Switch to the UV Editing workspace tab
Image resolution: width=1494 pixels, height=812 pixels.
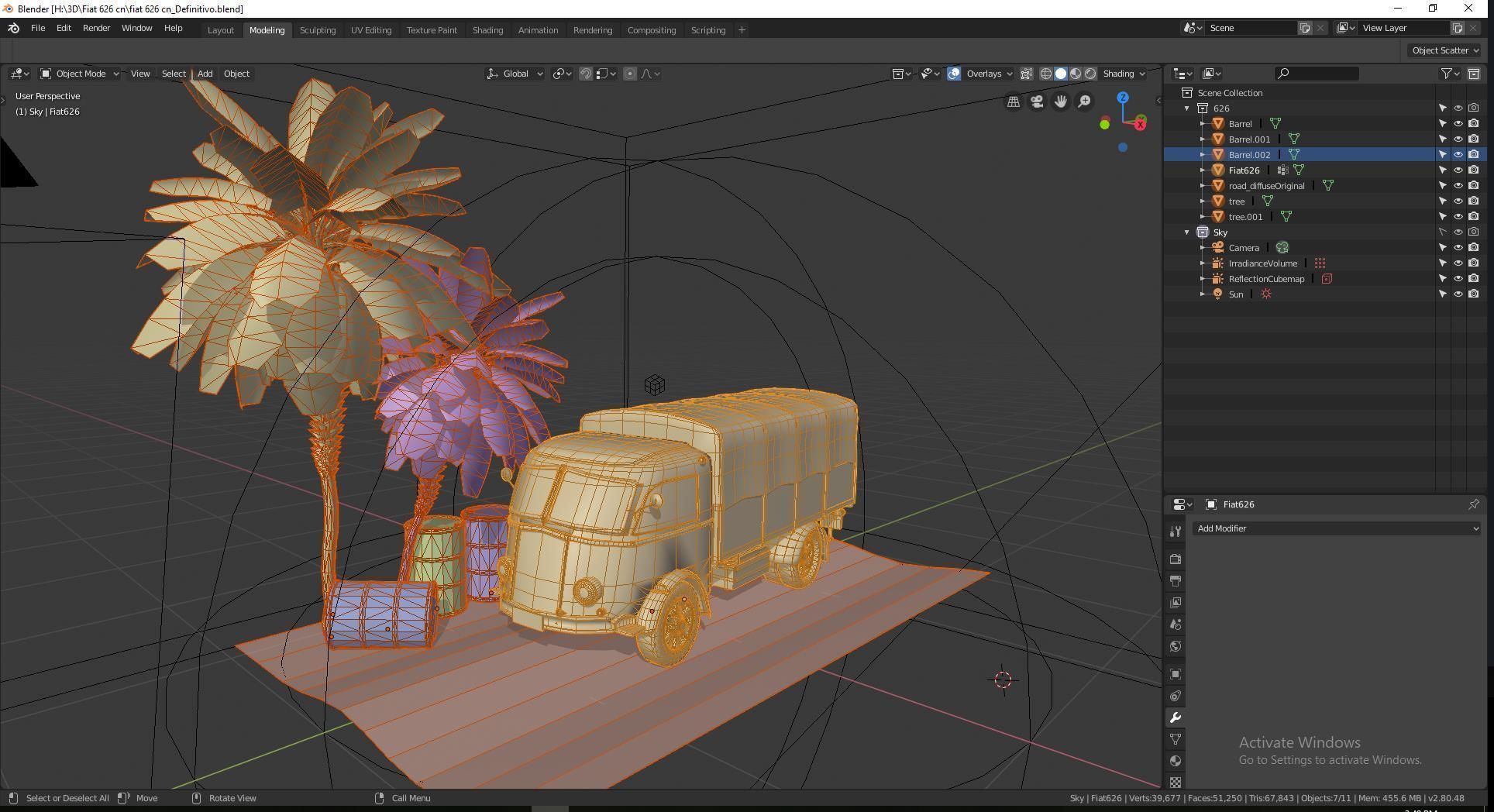(x=371, y=30)
